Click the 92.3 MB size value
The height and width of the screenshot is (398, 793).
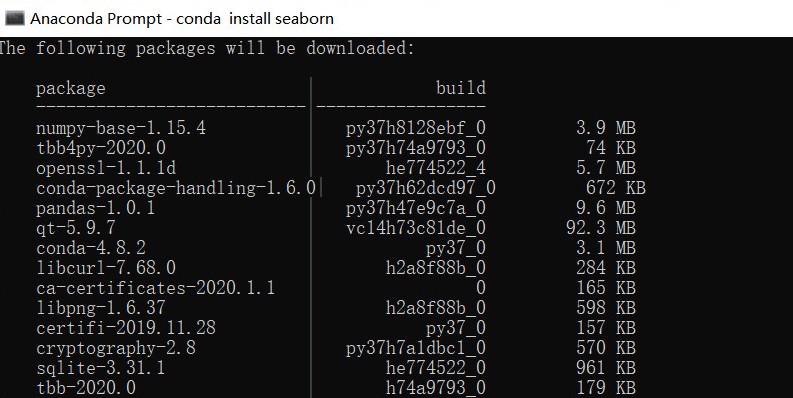click(601, 228)
